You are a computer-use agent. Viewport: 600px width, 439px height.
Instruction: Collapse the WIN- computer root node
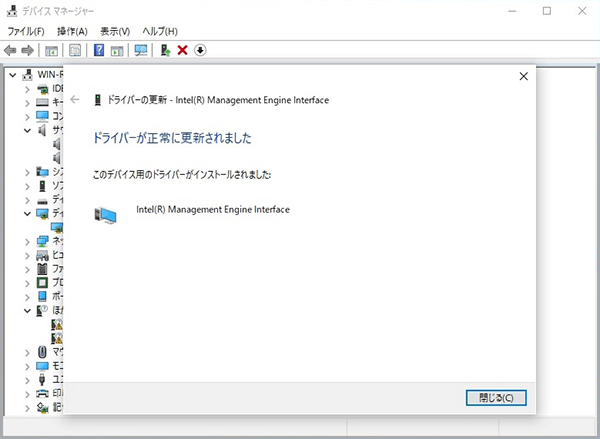click(13, 75)
